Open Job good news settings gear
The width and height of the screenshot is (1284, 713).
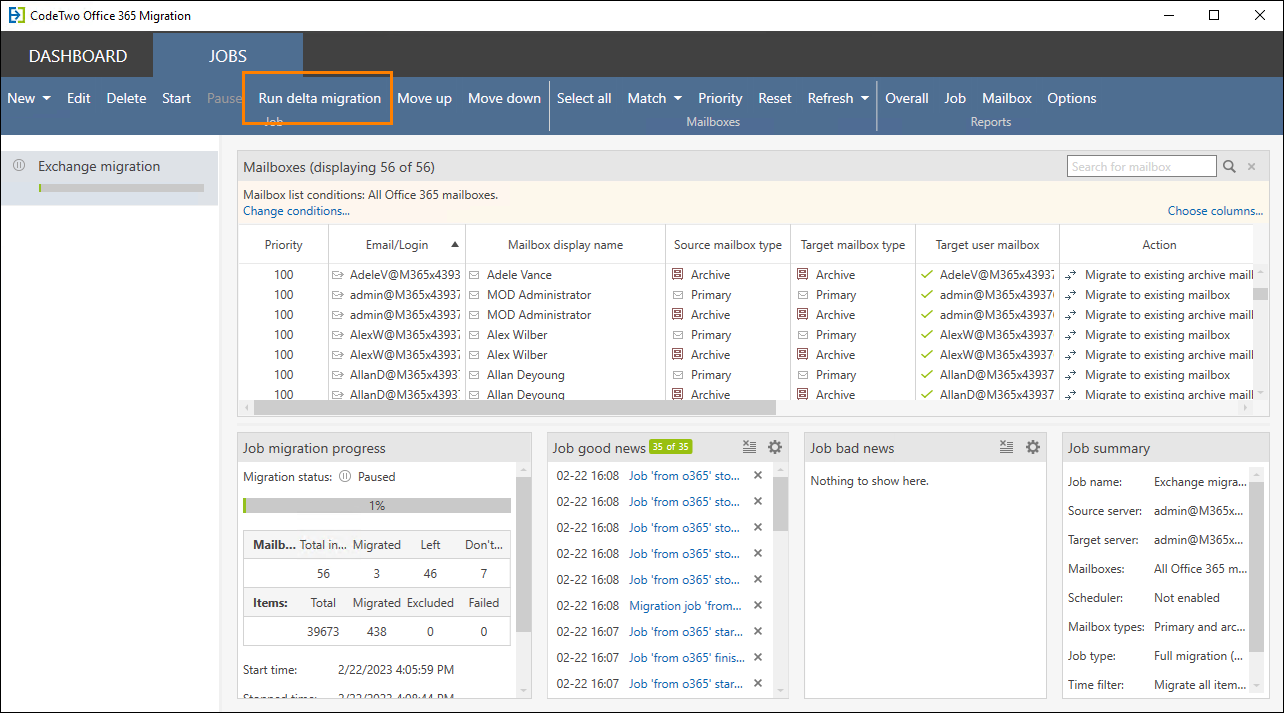tap(774, 447)
